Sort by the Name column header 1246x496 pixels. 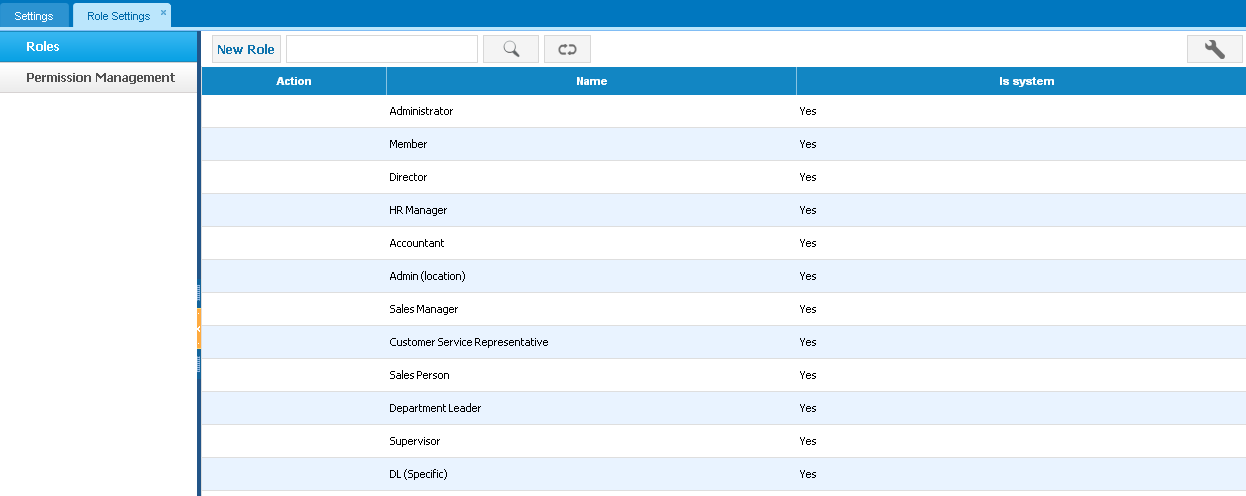coord(592,81)
